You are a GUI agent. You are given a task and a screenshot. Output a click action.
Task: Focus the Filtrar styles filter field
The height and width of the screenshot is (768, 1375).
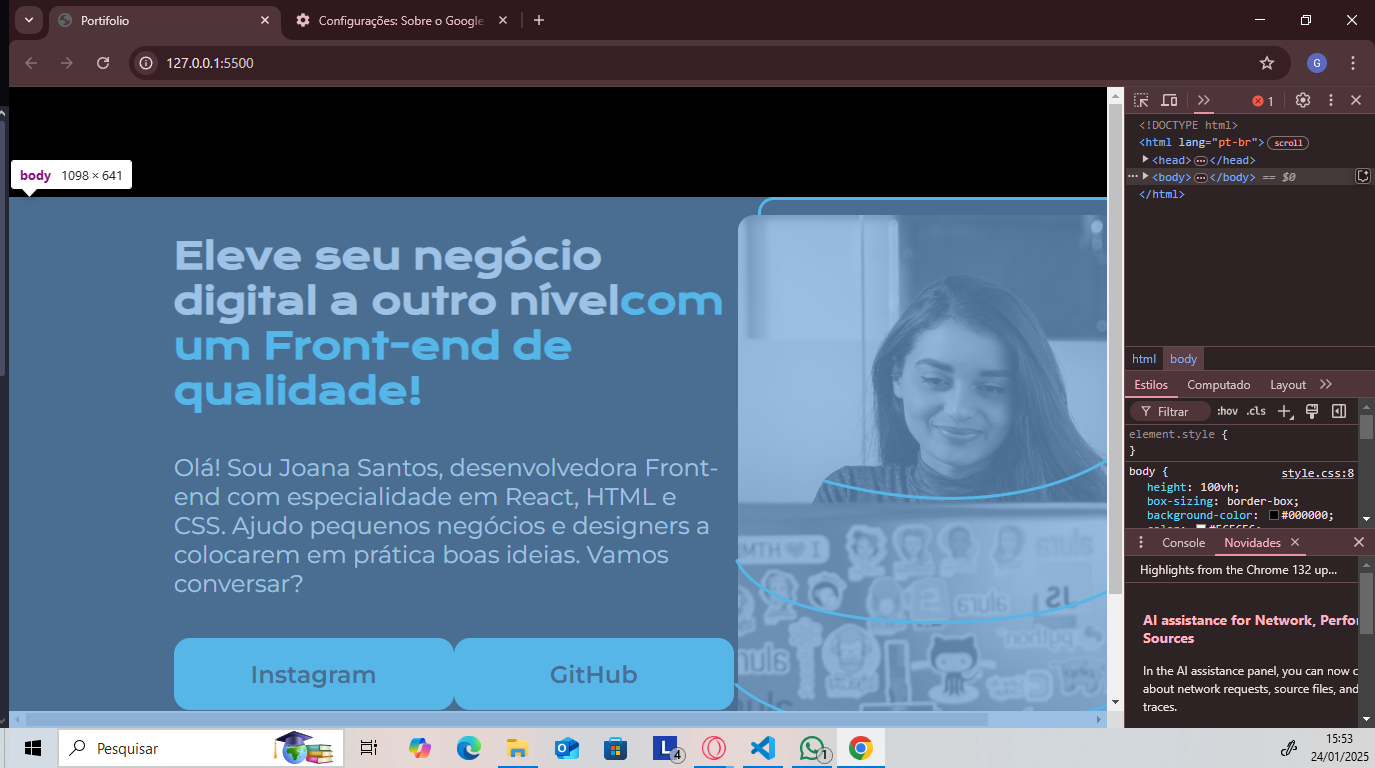(1170, 411)
